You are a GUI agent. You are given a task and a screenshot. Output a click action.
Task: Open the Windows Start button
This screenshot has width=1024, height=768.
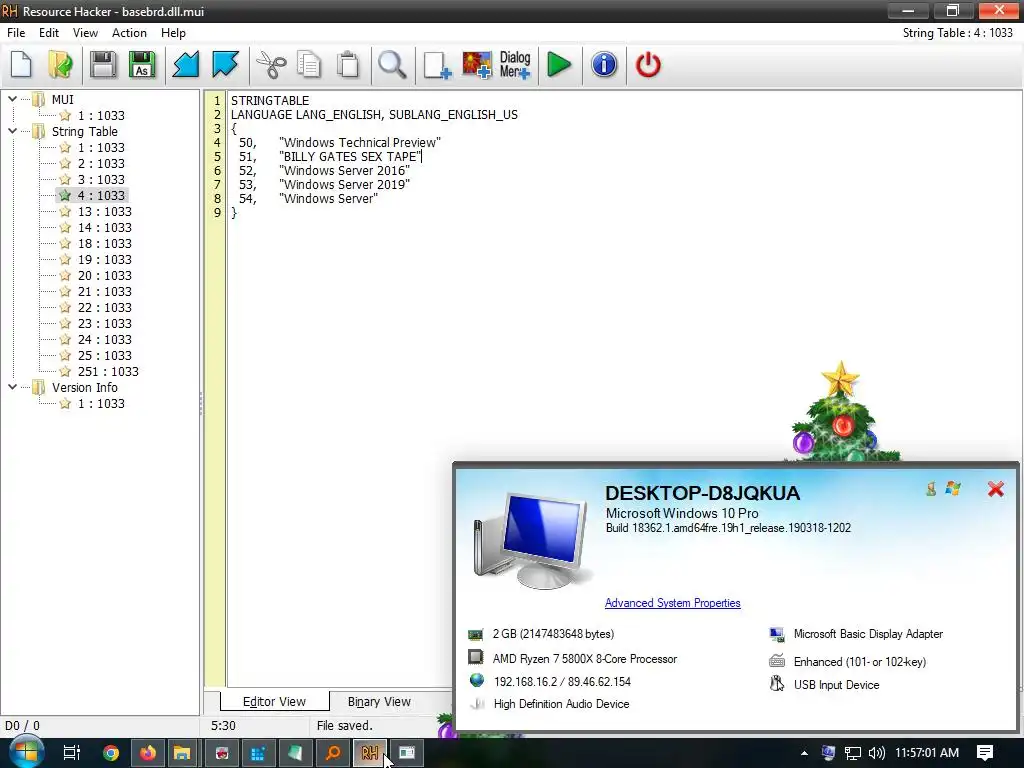point(26,752)
